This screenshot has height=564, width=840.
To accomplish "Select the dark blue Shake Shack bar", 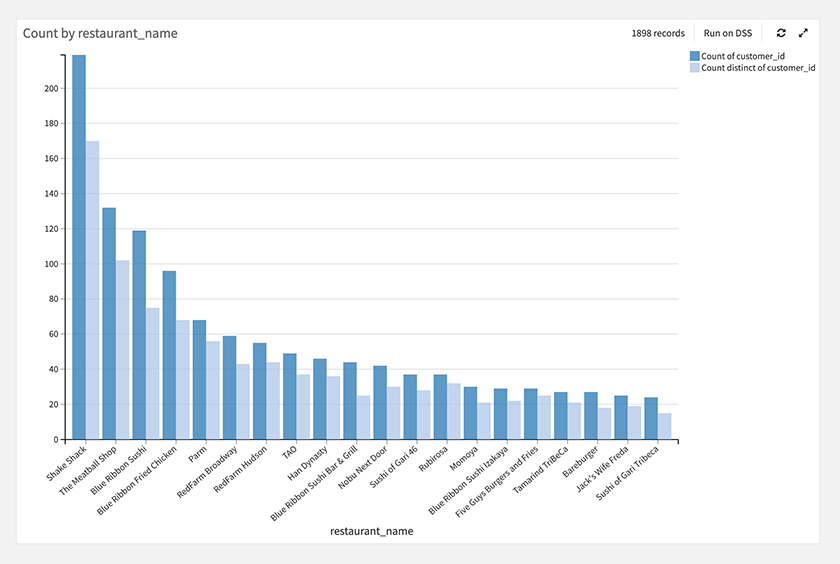I will 79,247.
